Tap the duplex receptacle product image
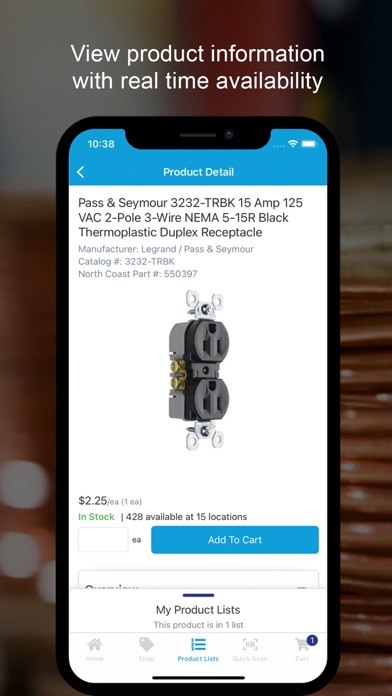392x696 pixels. tap(198, 369)
